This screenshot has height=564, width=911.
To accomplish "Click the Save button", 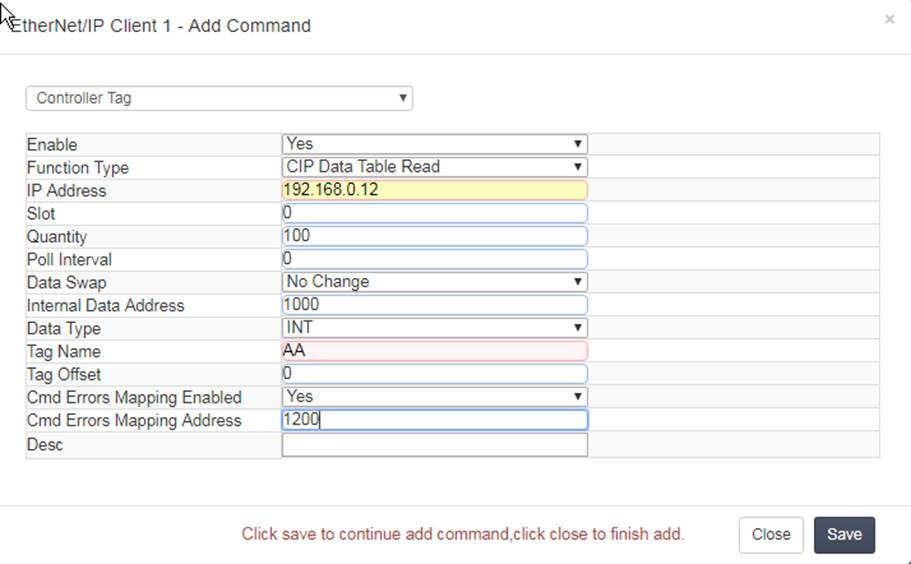I will [x=844, y=534].
